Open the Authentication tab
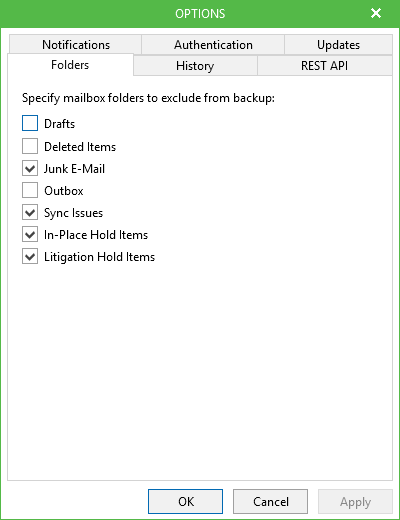 [x=213, y=45]
